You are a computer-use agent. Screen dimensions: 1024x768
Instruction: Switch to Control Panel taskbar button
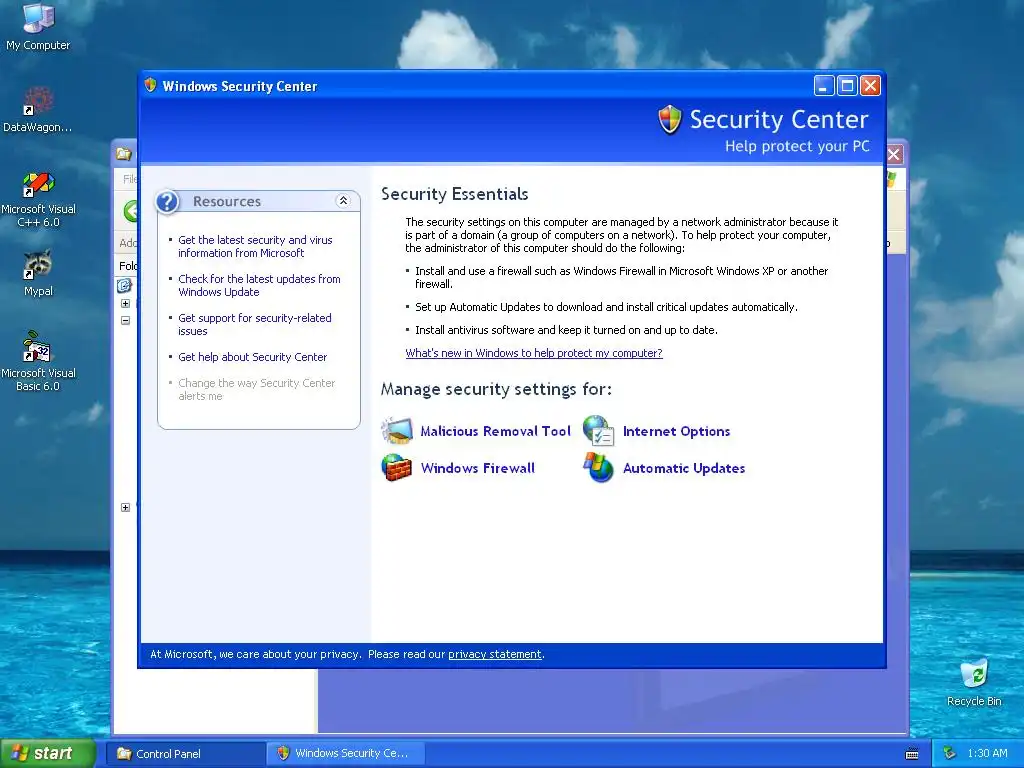click(x=185, y=754)
